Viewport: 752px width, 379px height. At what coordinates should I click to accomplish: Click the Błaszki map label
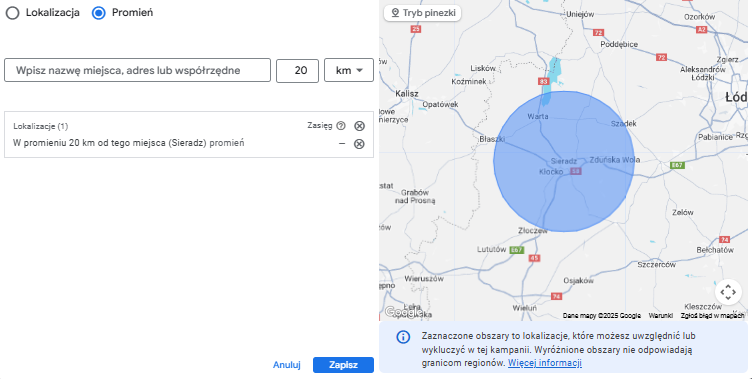coord(492,139)
